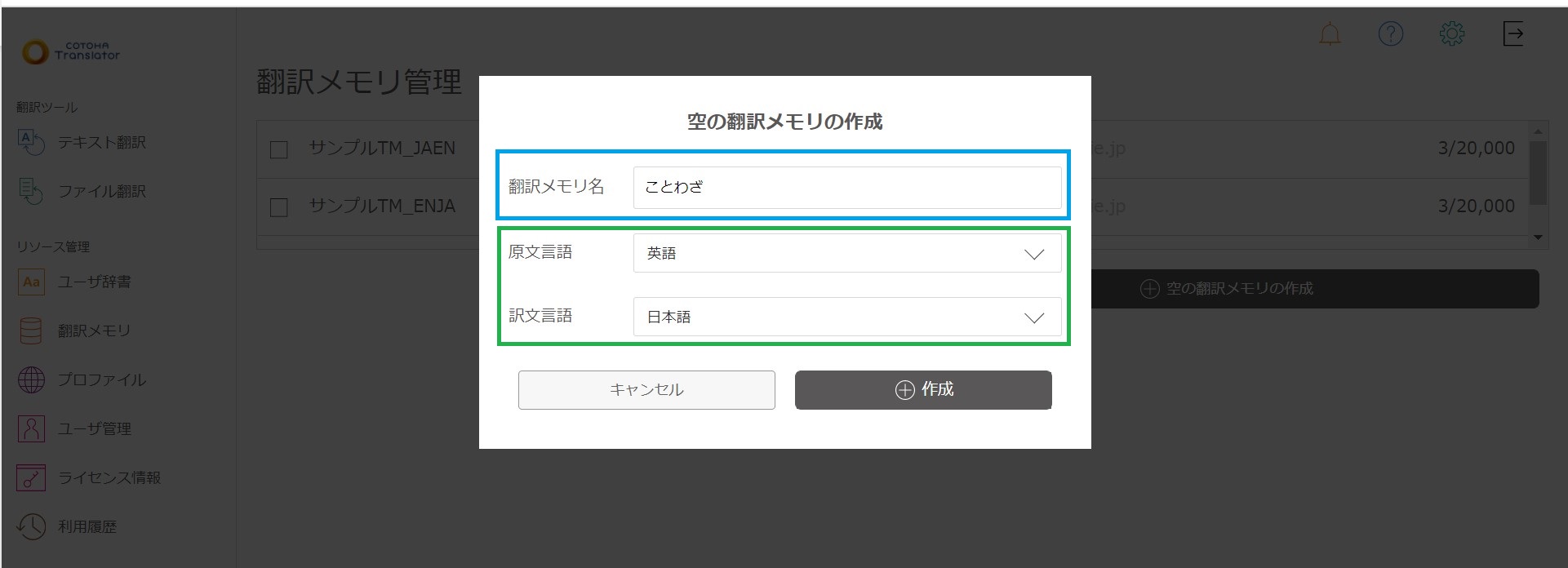
Task: Open 利用履歴 in the sidebar
Action: [87, 526]
